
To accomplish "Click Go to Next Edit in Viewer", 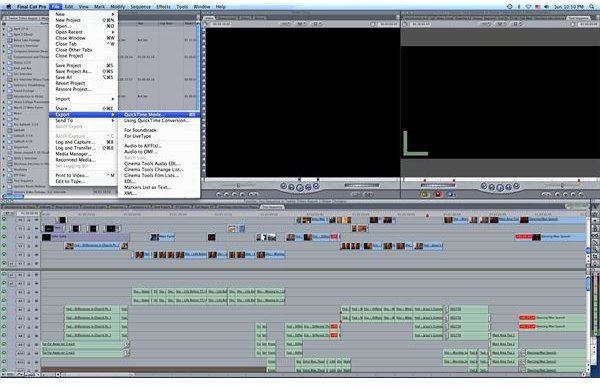I will 316,186.
